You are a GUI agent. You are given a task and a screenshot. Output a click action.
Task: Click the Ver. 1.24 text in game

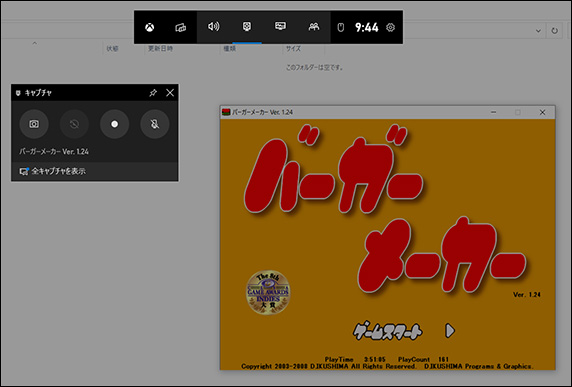(527, 295)
